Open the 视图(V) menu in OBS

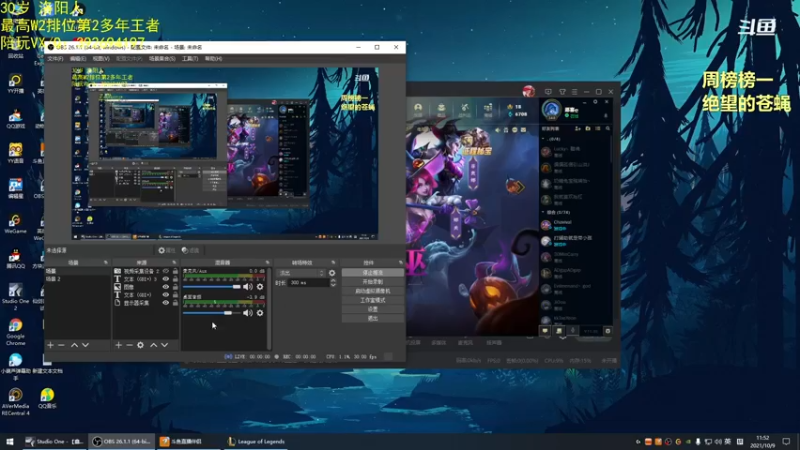[x=101, y=59]
